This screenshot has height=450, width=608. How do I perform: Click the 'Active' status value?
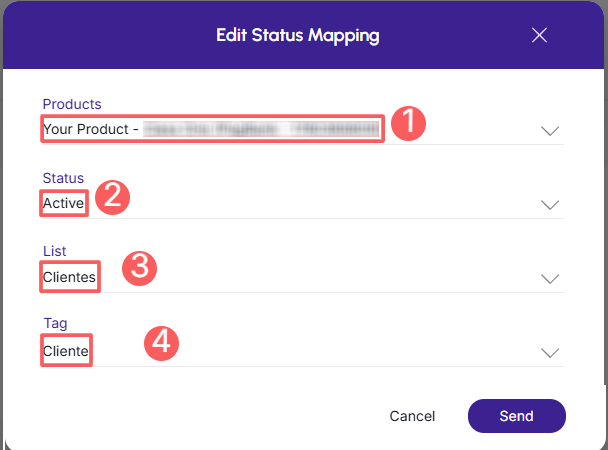(x=63, y=203)
